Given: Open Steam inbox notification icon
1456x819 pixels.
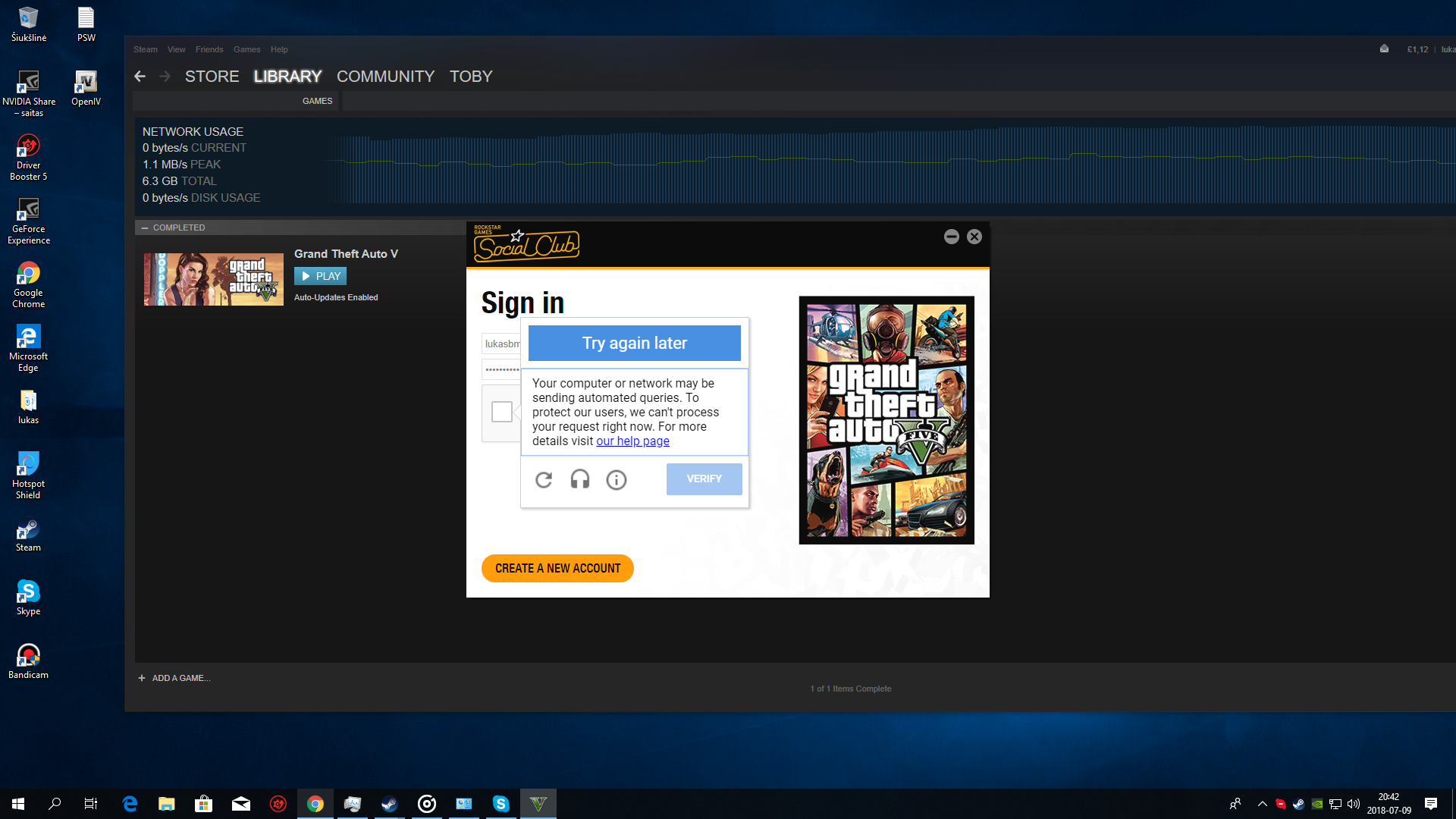Looking at the screenshot, I should point(1384,49).
